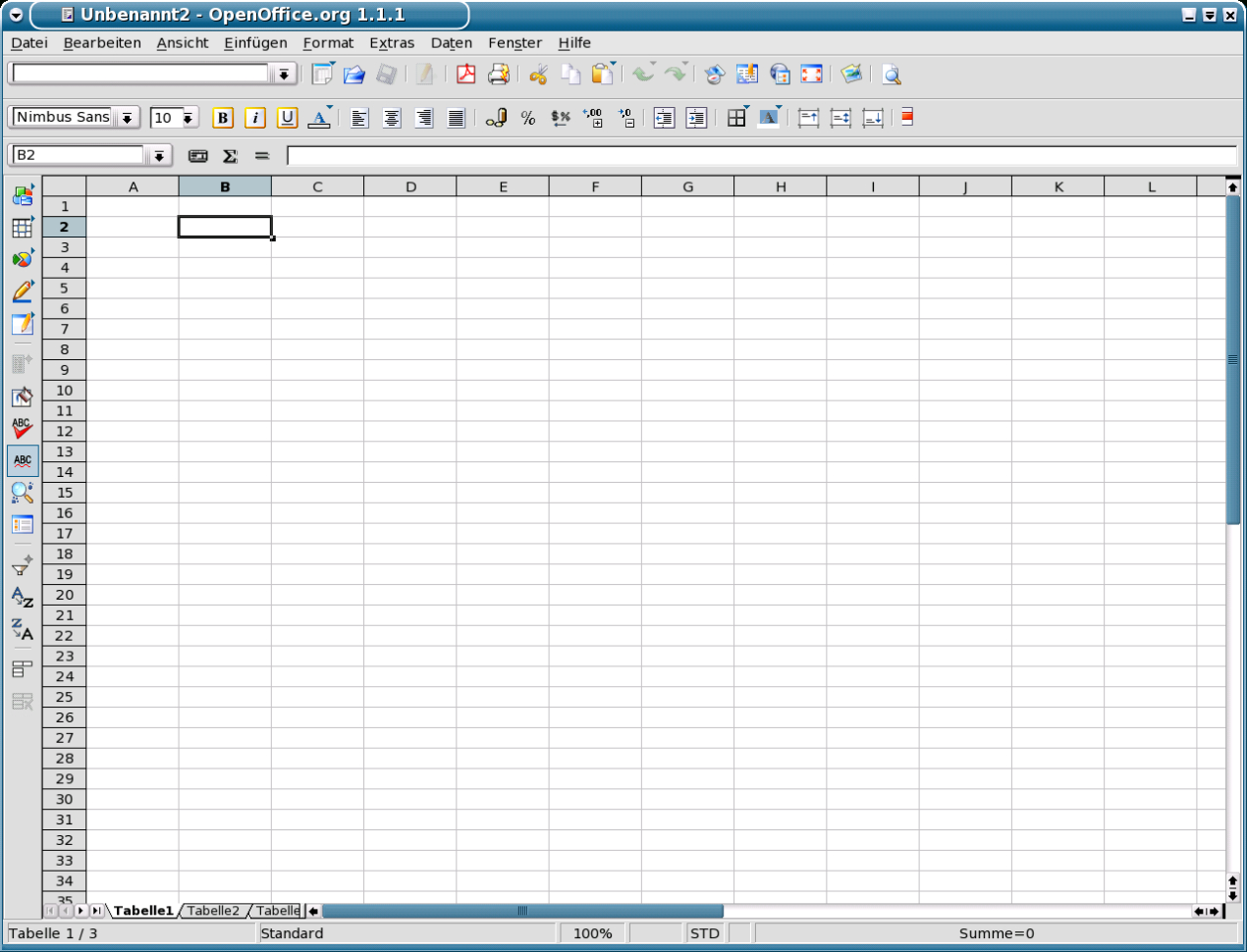The image size is (1247, 952).
Task: Open the Sum function in the formula bar
Action: tap(230, 155)
